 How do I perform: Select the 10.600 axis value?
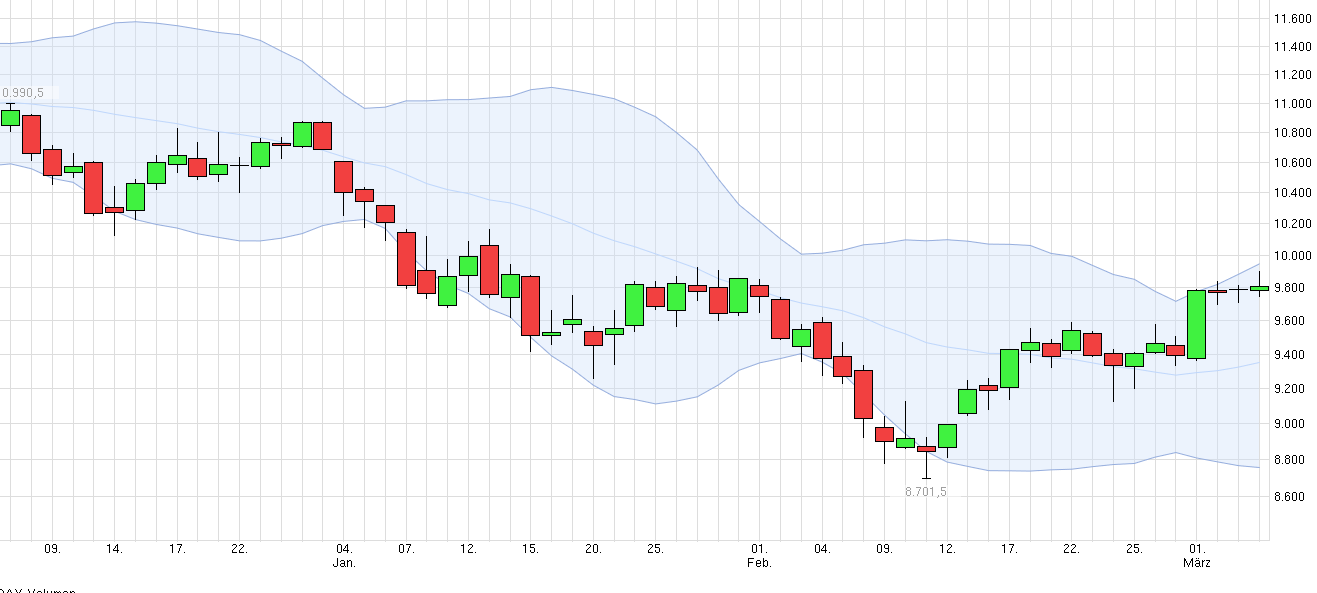1292,163
